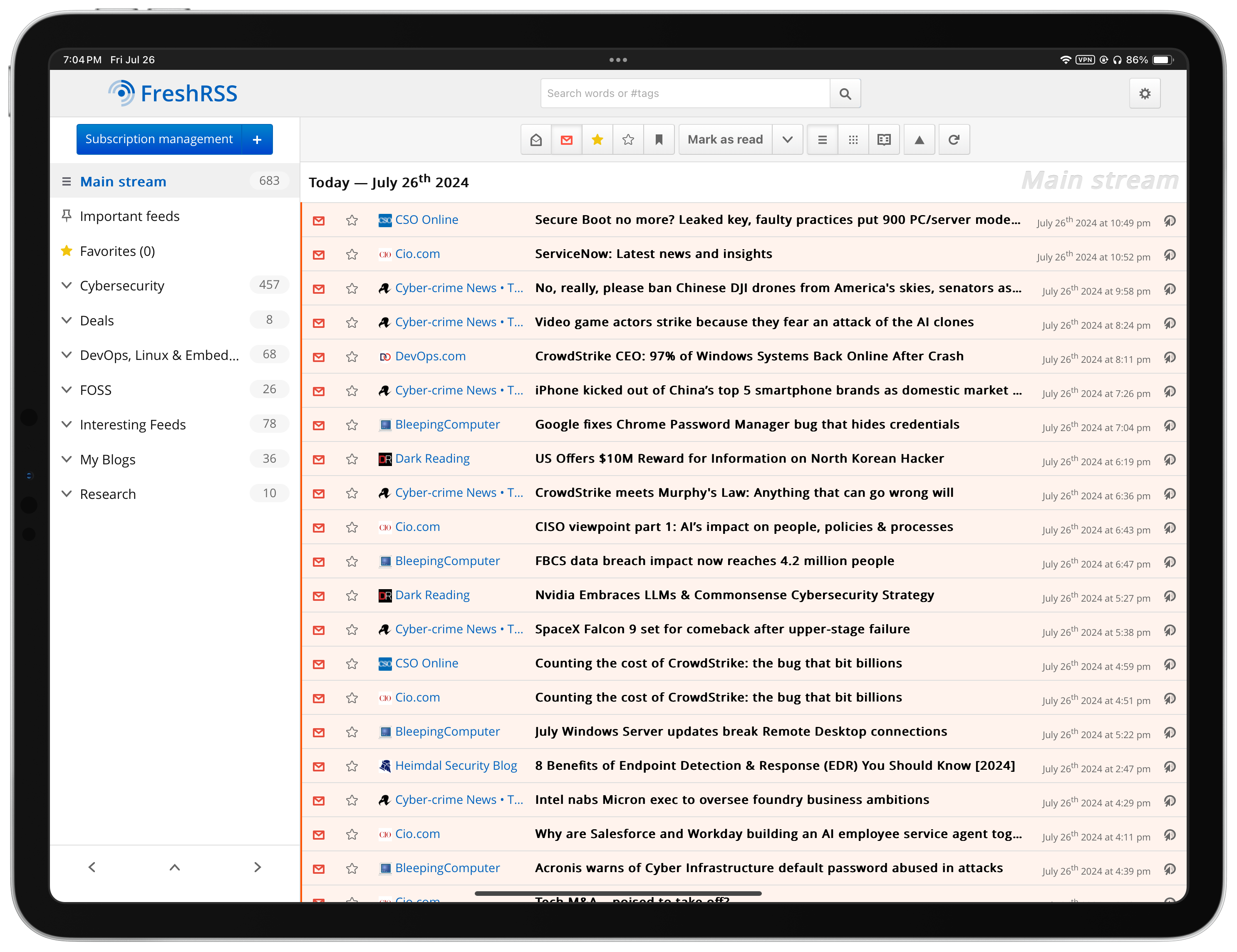Click the search magnifier button

(845, 94)
